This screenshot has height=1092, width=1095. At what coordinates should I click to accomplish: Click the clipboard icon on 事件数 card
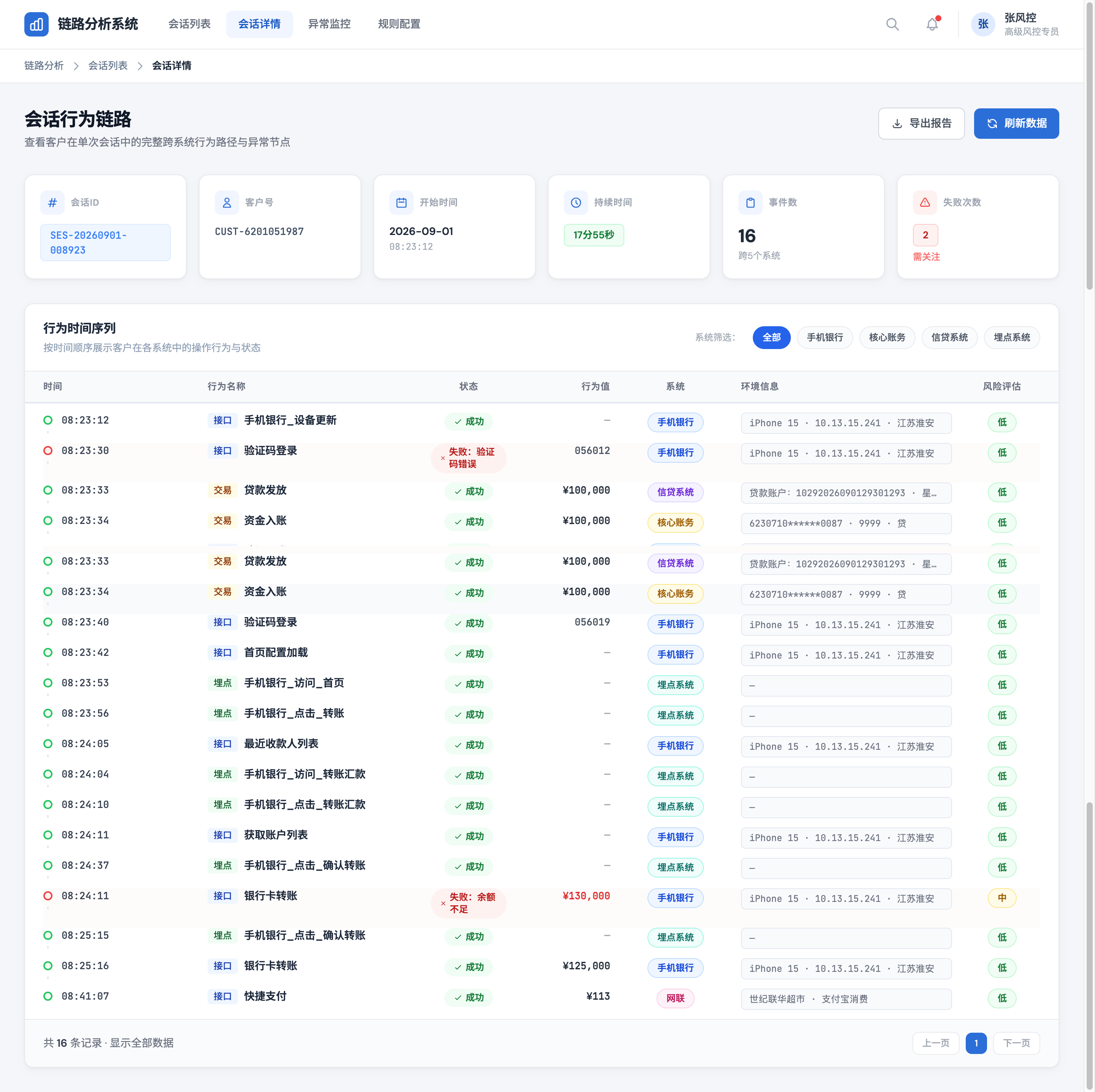[751, 202]
